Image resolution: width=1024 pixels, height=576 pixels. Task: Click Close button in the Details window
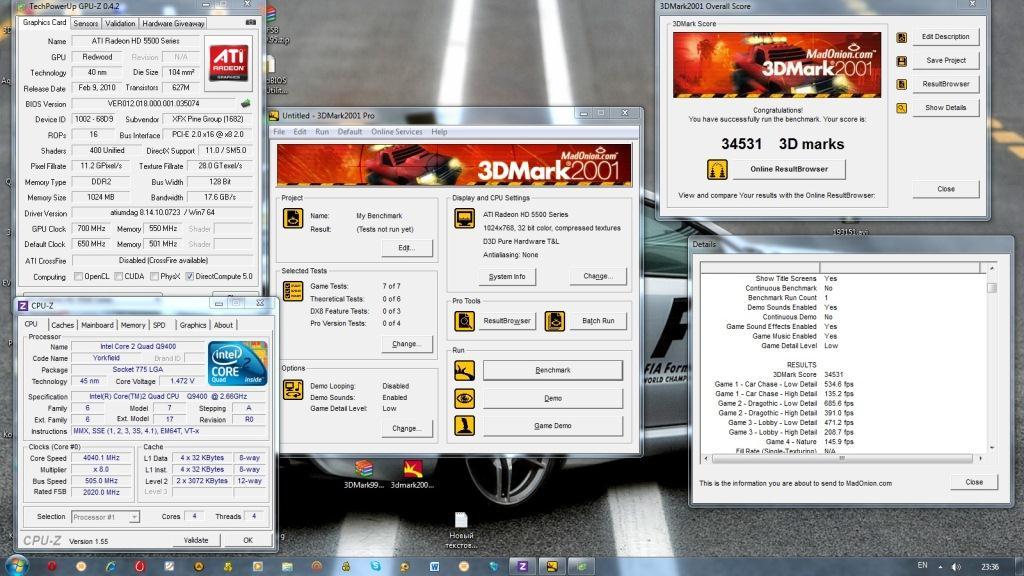tap(974, 483)
